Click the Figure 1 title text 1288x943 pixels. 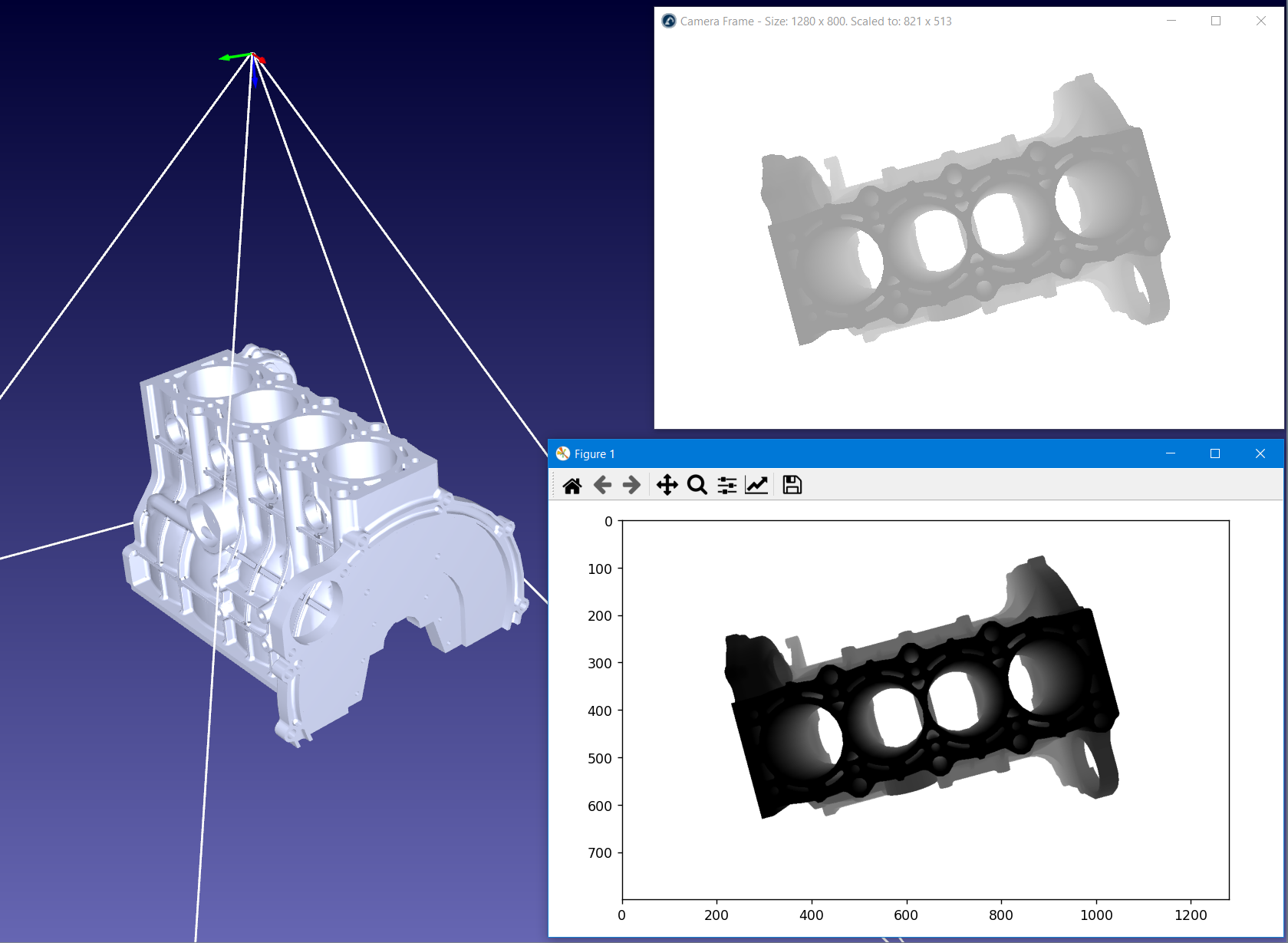coord(595,454)
